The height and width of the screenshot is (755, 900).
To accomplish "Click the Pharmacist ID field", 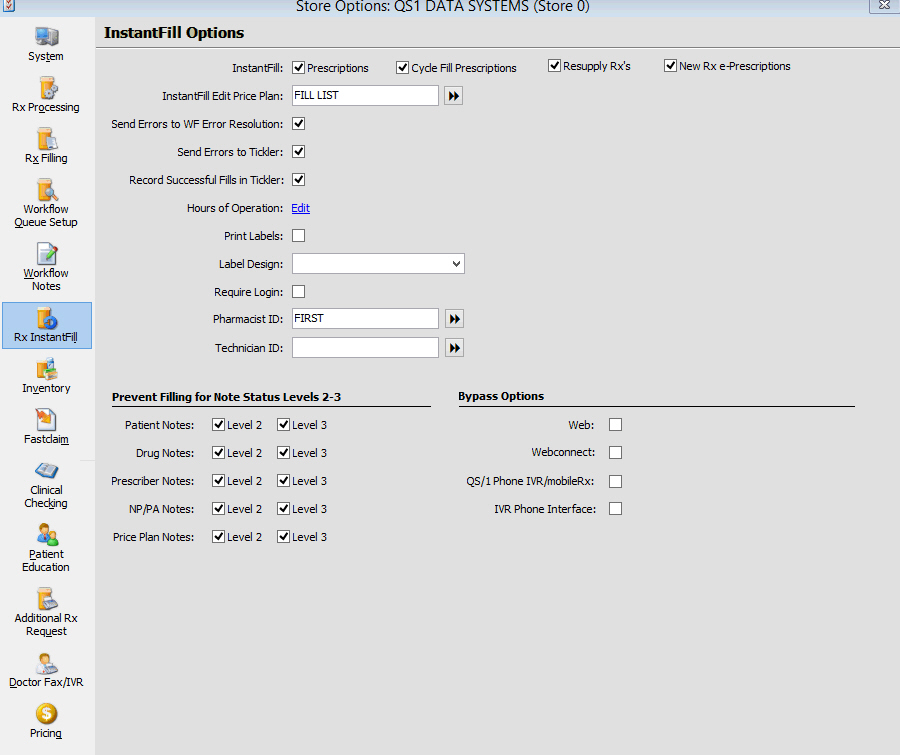I will [365, 319].
